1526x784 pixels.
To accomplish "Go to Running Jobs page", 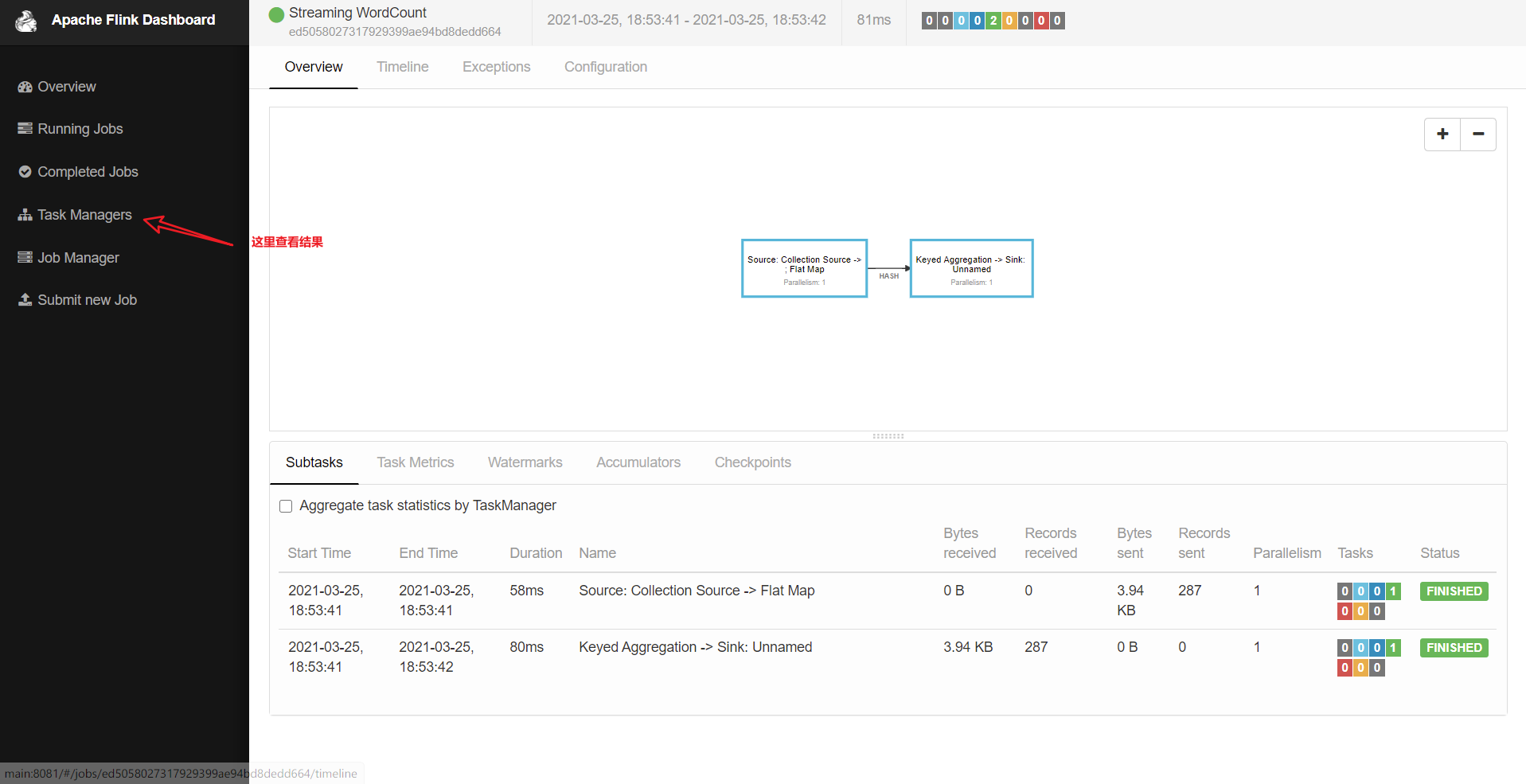I will click(80, 129).
